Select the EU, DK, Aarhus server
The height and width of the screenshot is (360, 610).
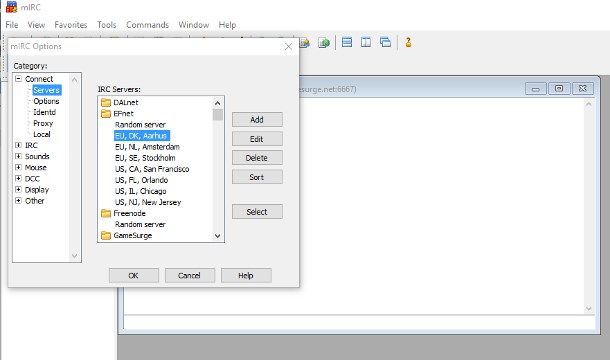(142, 135)
